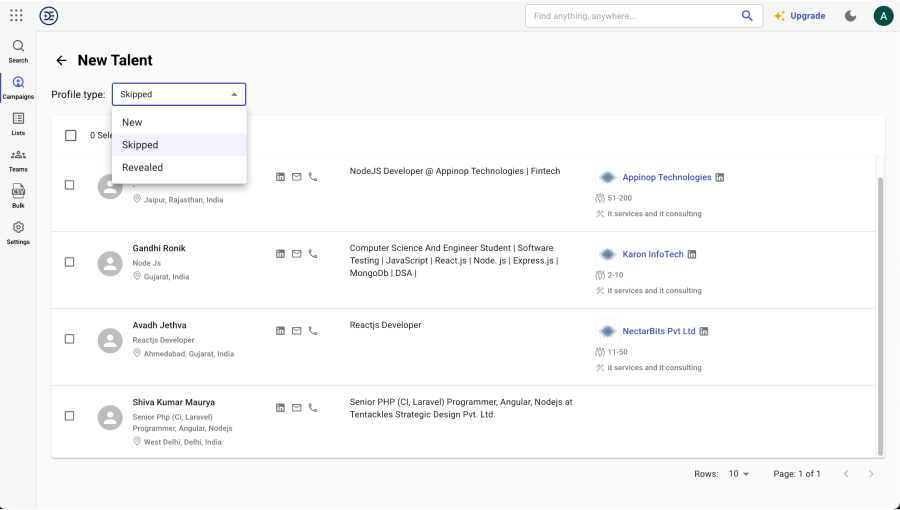Open Search in the sidebar
The image size is (900, 510).
(x=18, y=51)
